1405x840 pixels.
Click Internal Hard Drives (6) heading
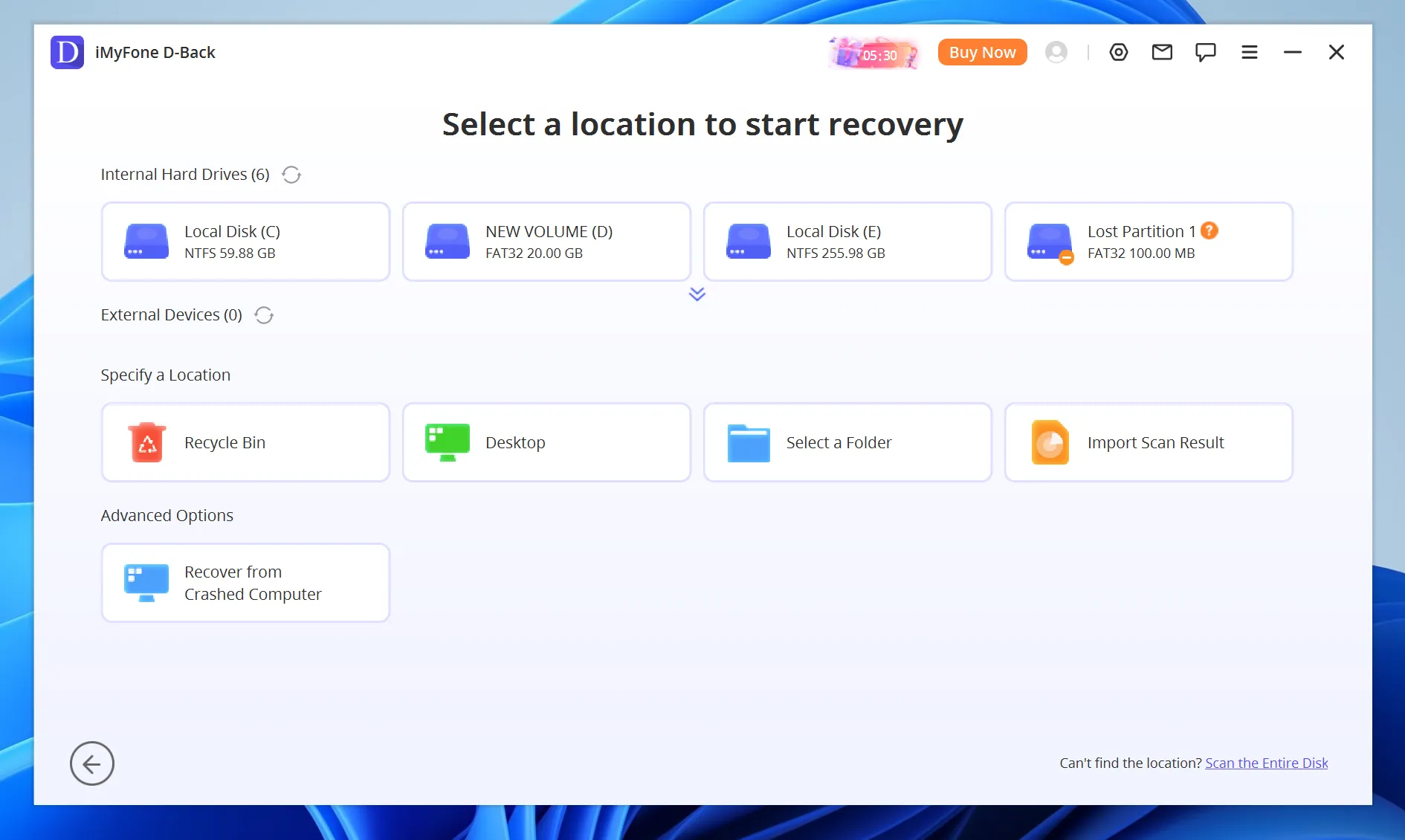coord(185,175)
